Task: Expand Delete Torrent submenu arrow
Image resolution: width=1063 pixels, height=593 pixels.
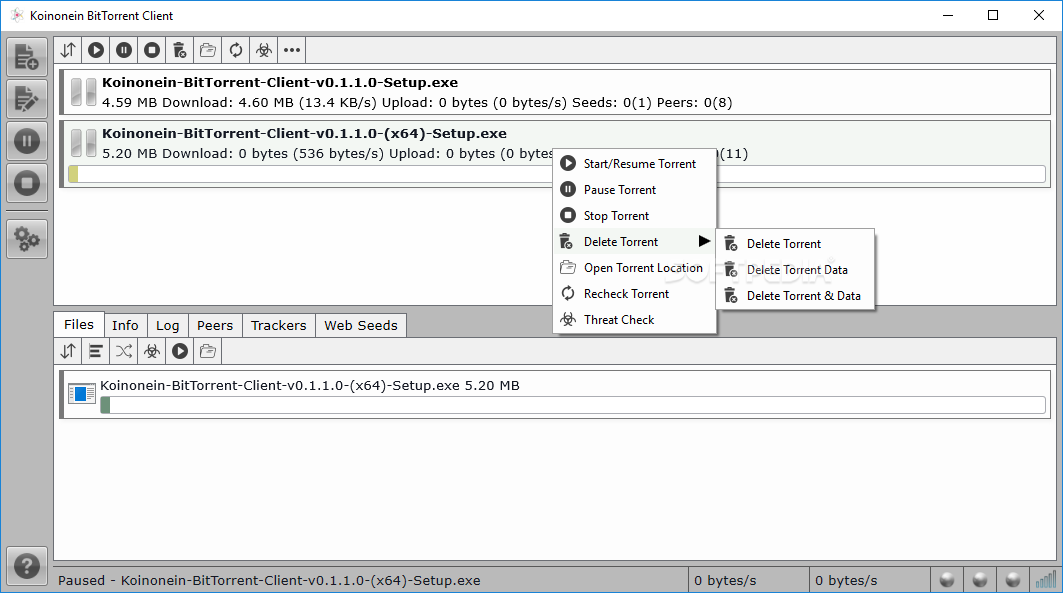Action: (704, 241)
